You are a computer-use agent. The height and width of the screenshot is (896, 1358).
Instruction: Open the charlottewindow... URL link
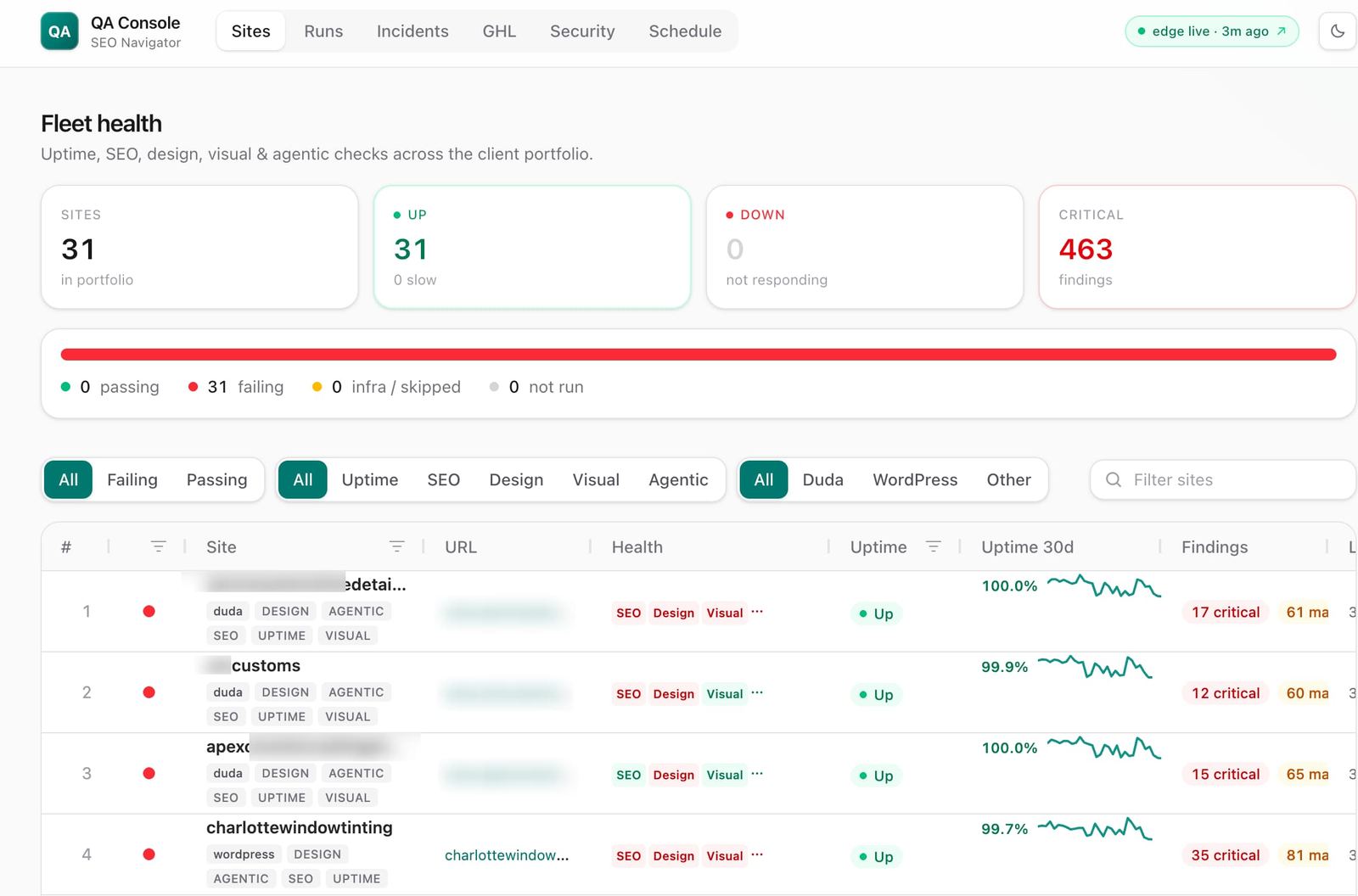click(507, 855)
